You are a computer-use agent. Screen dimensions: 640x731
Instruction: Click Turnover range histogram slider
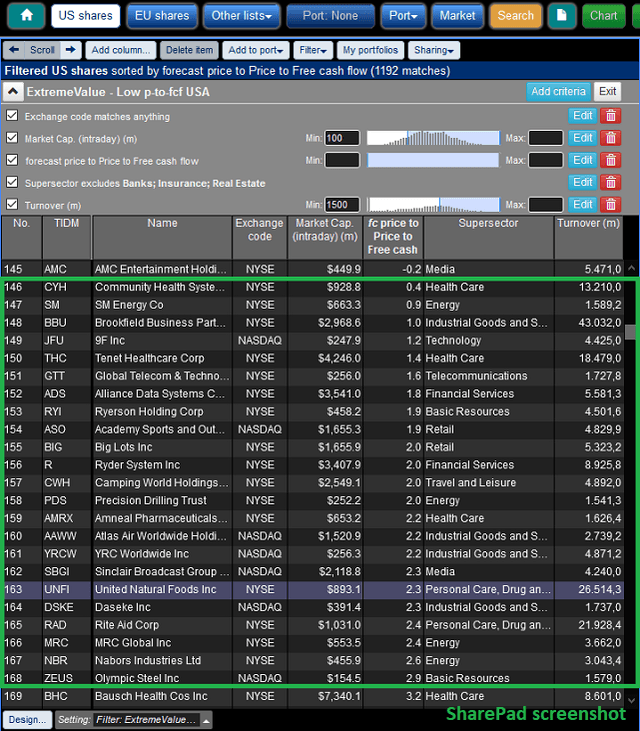433,205
